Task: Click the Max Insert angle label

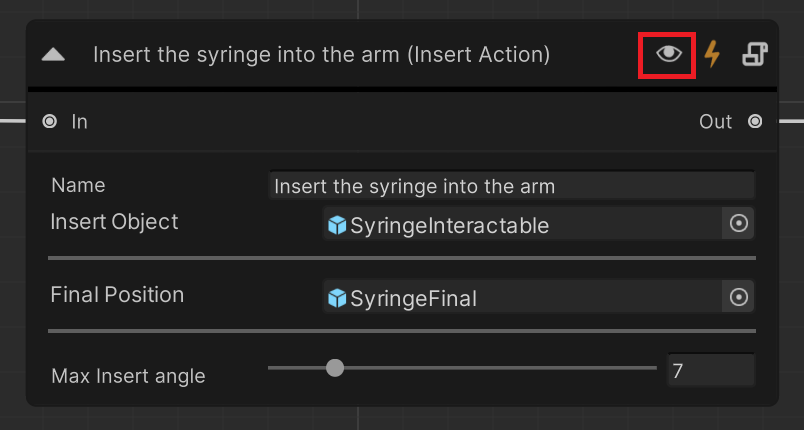Action: point(128,376)
